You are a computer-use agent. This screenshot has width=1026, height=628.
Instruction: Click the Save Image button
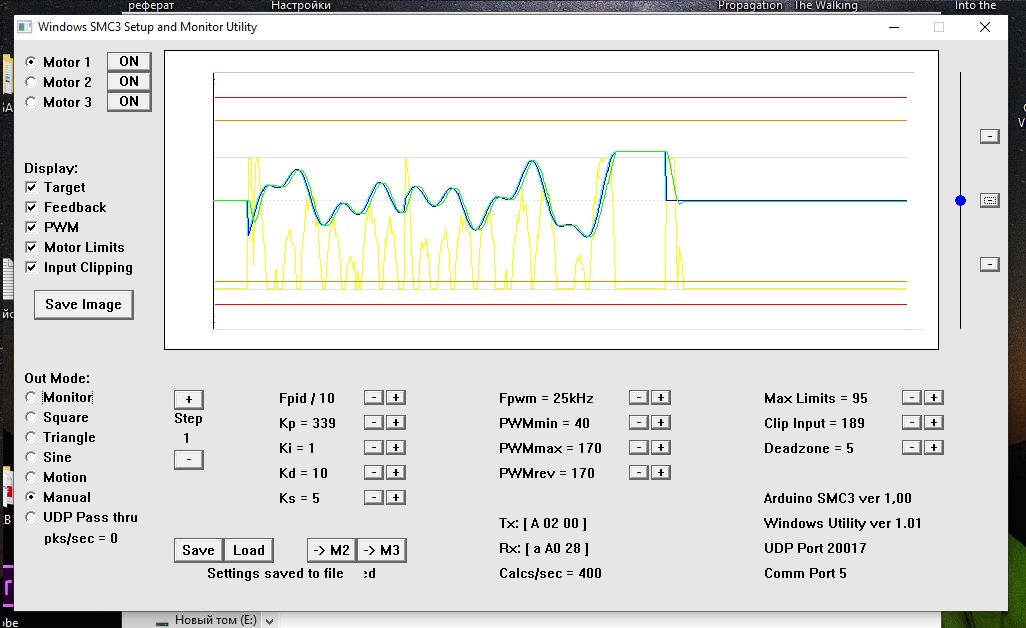pos(83,305)
